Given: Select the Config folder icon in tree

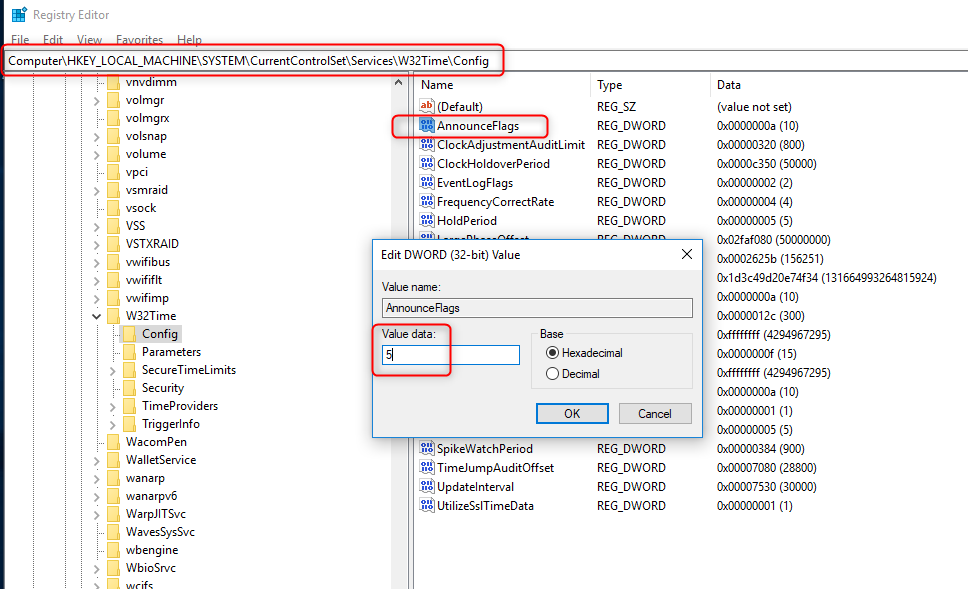Looking at the screenshot, I should coord(129,334).
